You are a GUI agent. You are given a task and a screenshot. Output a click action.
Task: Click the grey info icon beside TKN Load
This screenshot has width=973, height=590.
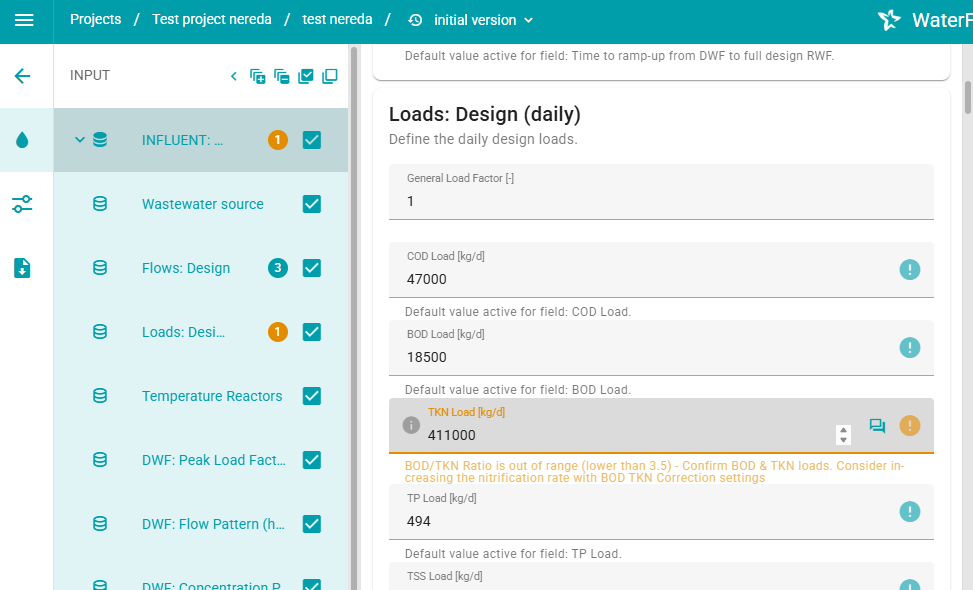411,426
